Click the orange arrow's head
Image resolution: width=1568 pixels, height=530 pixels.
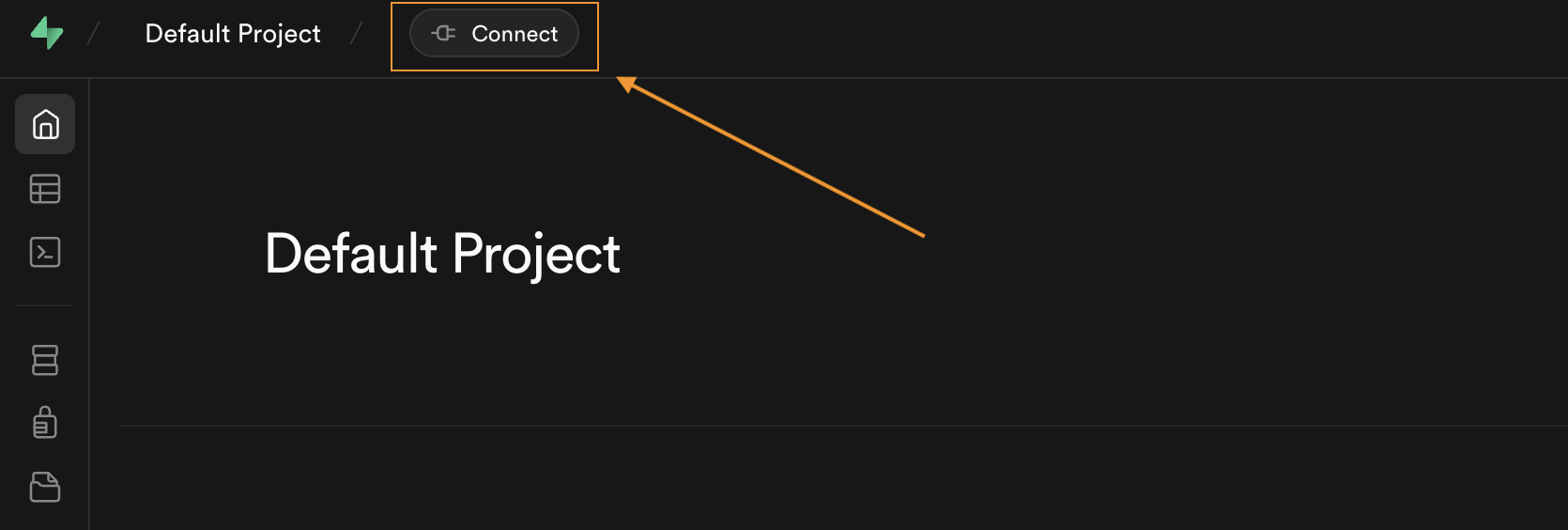pyautogui.click(x=624, y=83)
